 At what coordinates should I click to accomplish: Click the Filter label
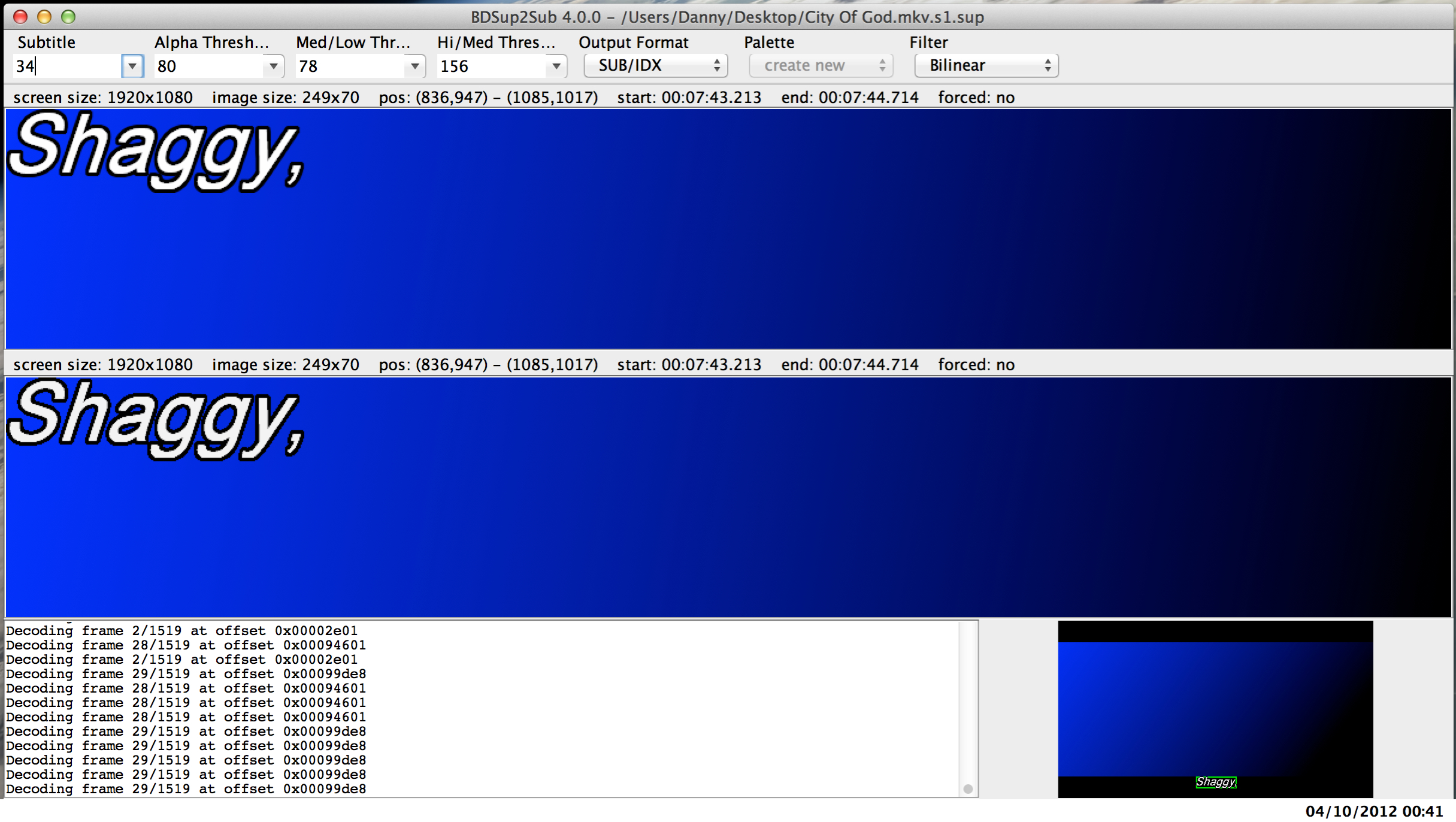pyautogui.click(x=929, y=43)
